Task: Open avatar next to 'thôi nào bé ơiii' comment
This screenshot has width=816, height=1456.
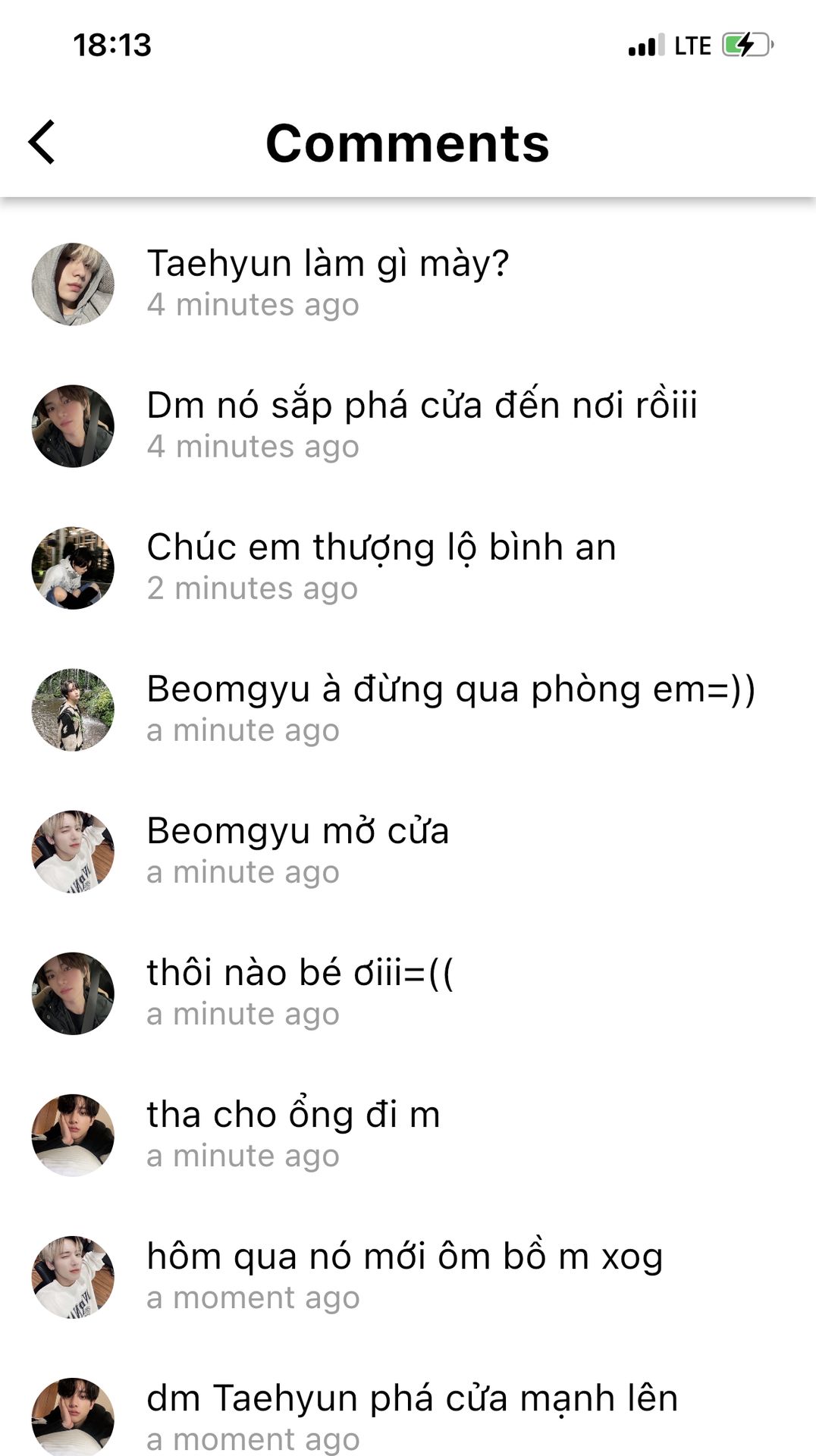Action: [x=73, y=993]
